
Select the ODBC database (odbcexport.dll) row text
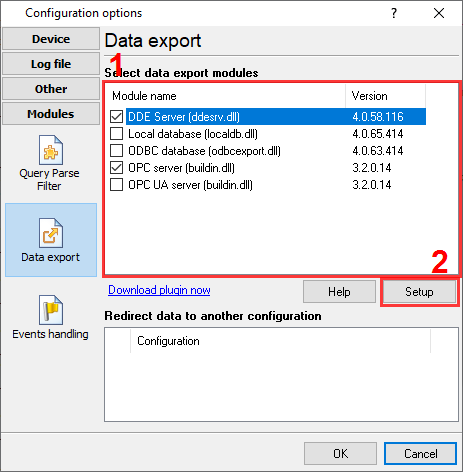coord(204,151)
